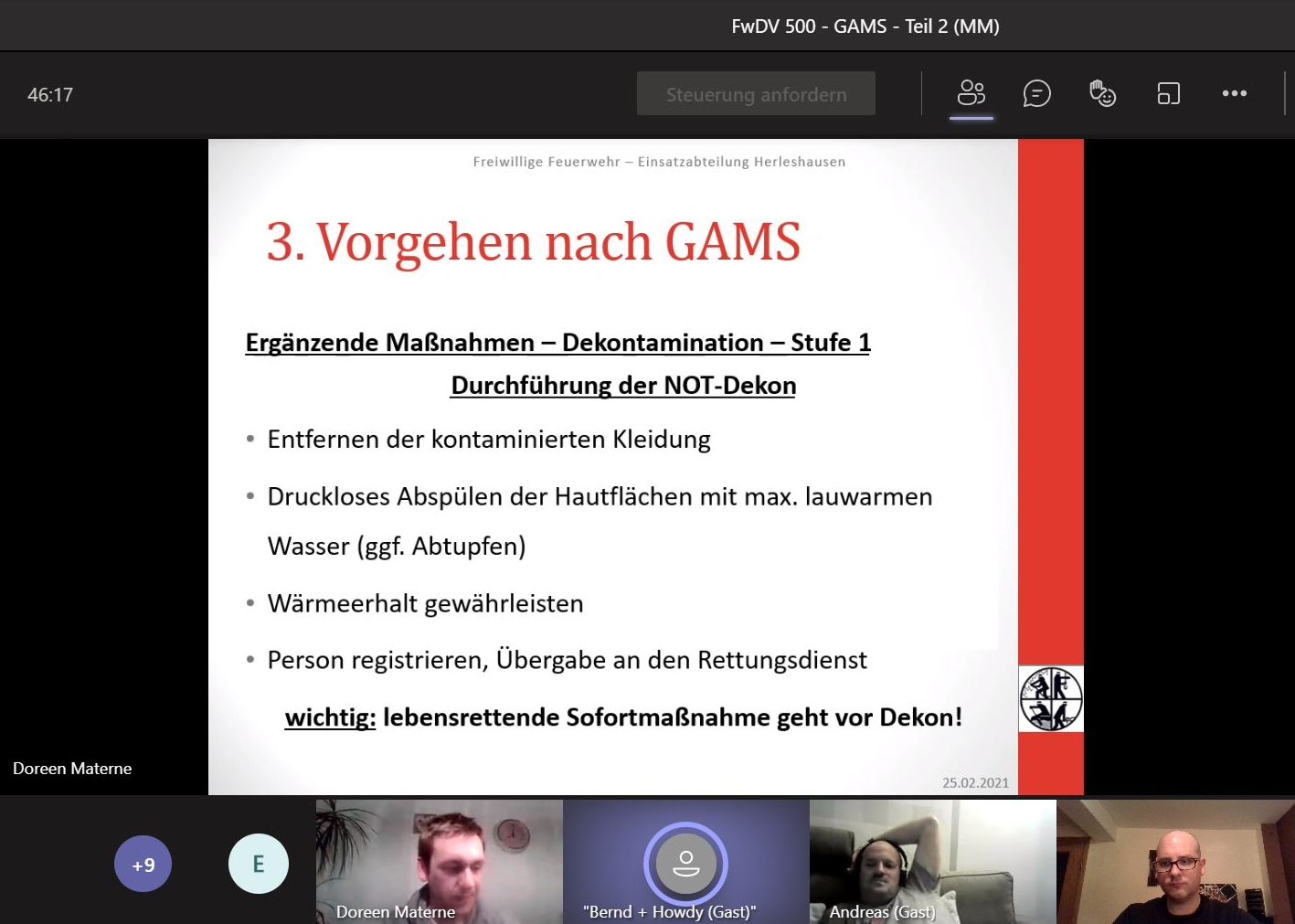Open the meeting chat icon
Screen dimensions: 1295x924
(x=1036, y=93)
